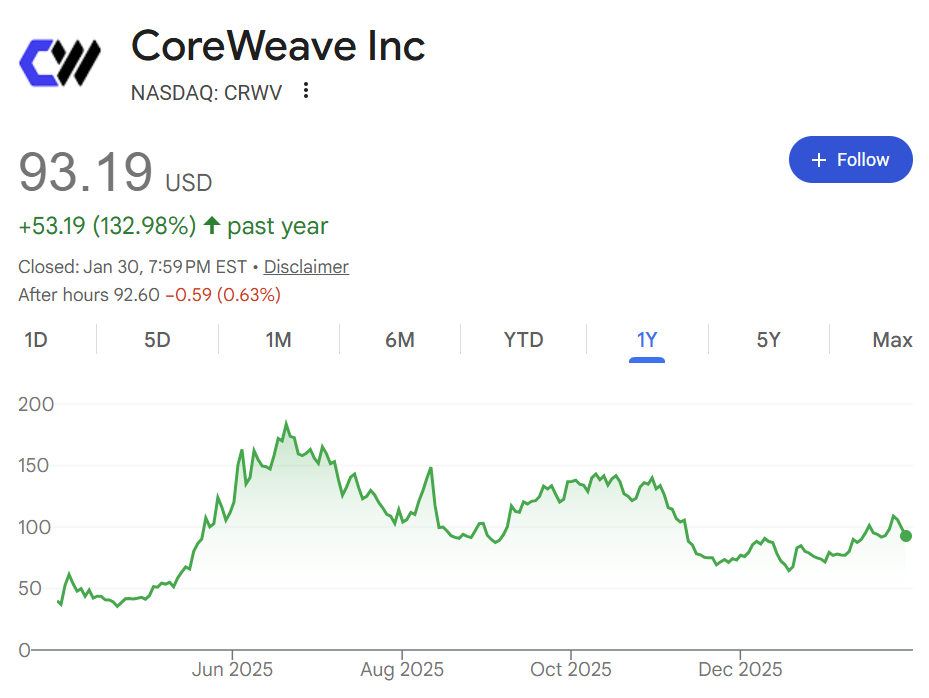Select the YTD tab
Viewport: 929px width, 698px height.
522,340
